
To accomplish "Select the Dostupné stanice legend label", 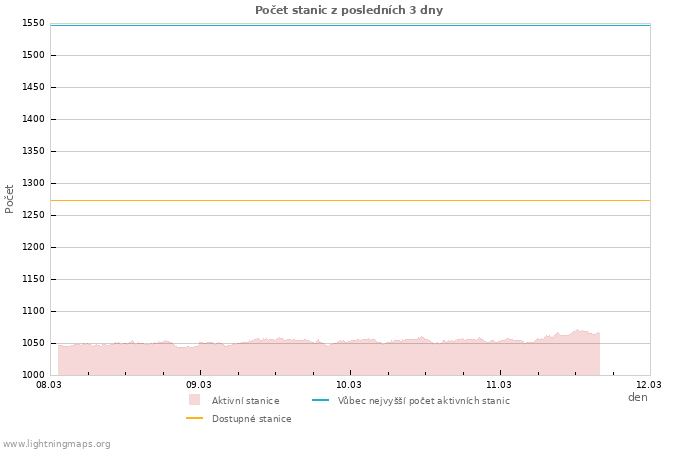I will click(x=251, y=419).
